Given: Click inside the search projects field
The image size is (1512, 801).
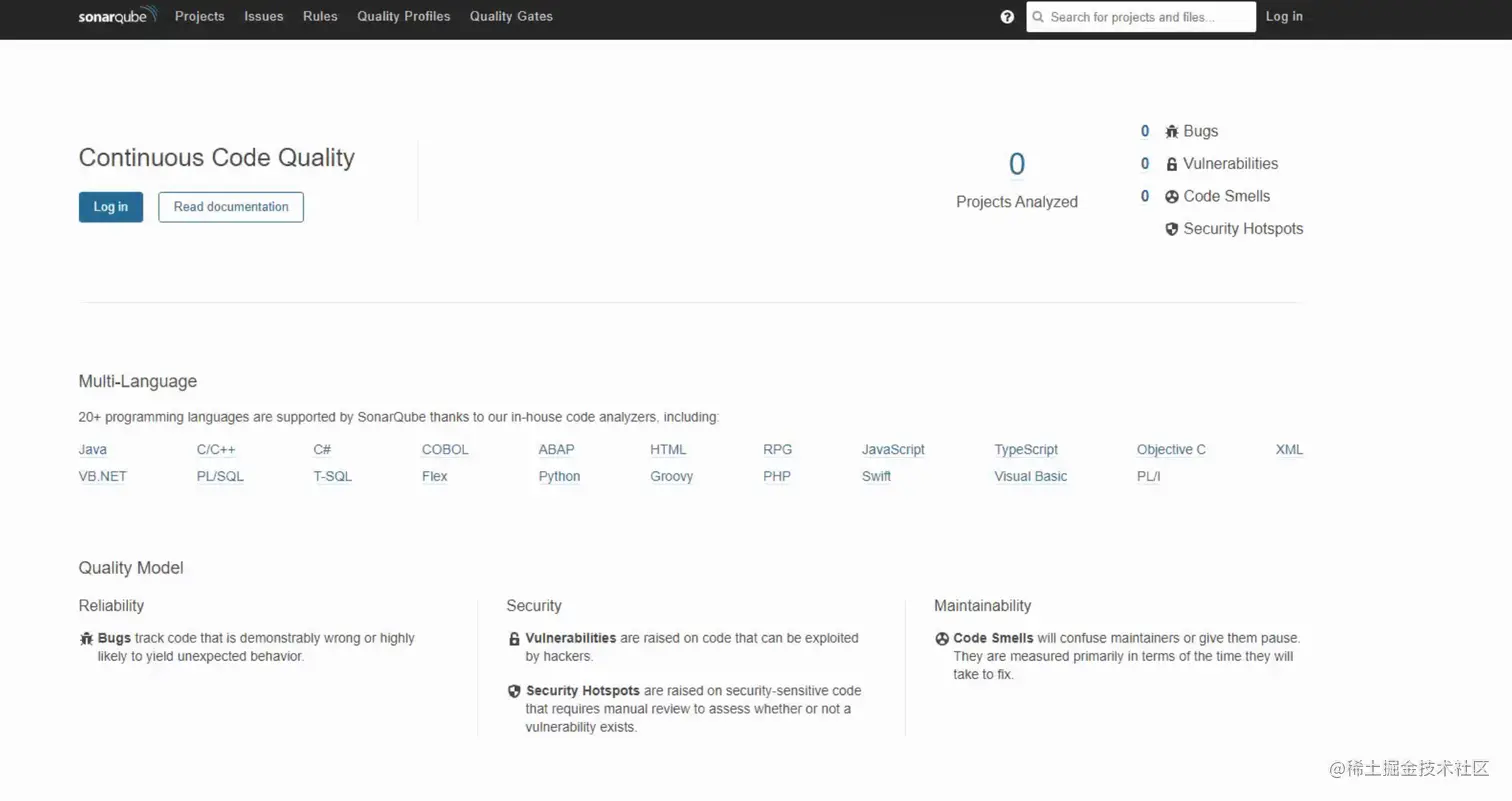Looking at the screenshot, I should [x=1140, y=17].
